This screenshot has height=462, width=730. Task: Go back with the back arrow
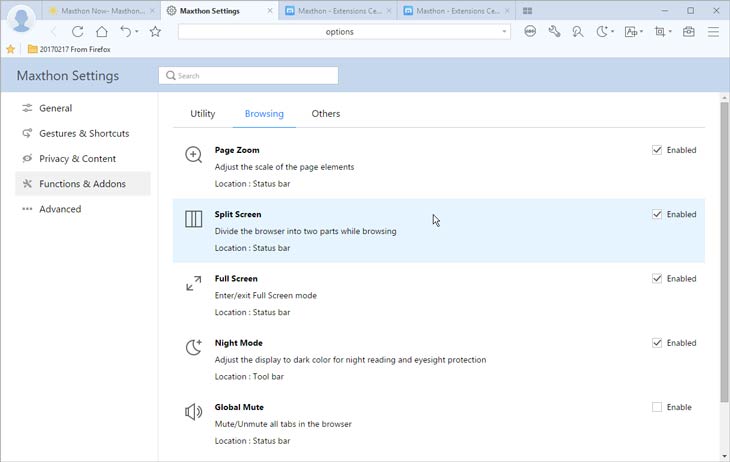coord(54,32)
